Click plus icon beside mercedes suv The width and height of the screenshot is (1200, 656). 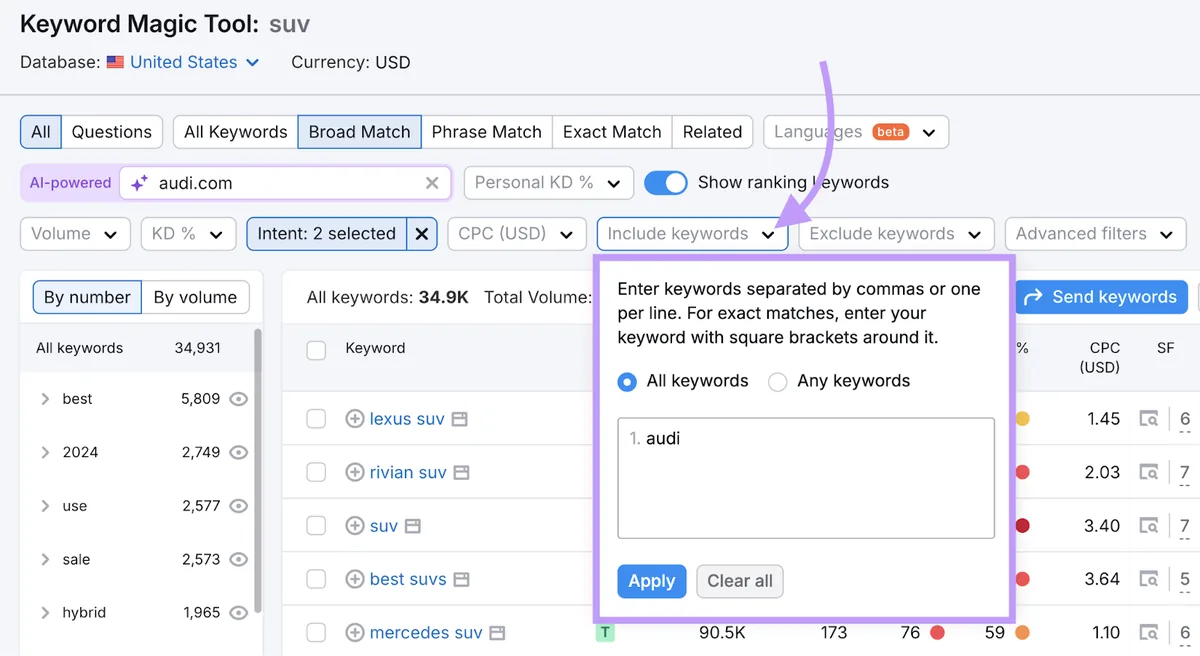pos(354,632)
